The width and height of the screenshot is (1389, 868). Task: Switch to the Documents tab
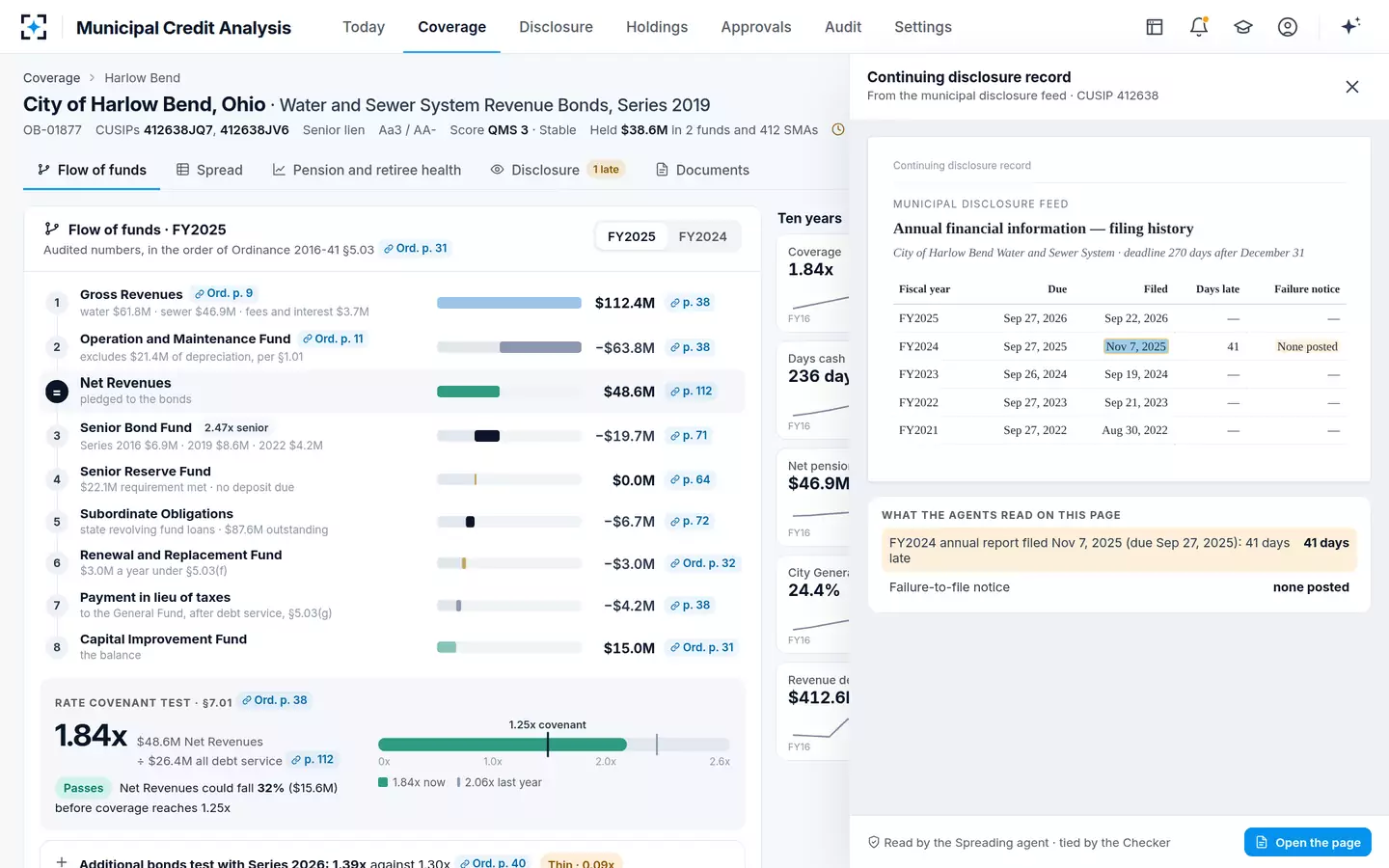(702, 170)
